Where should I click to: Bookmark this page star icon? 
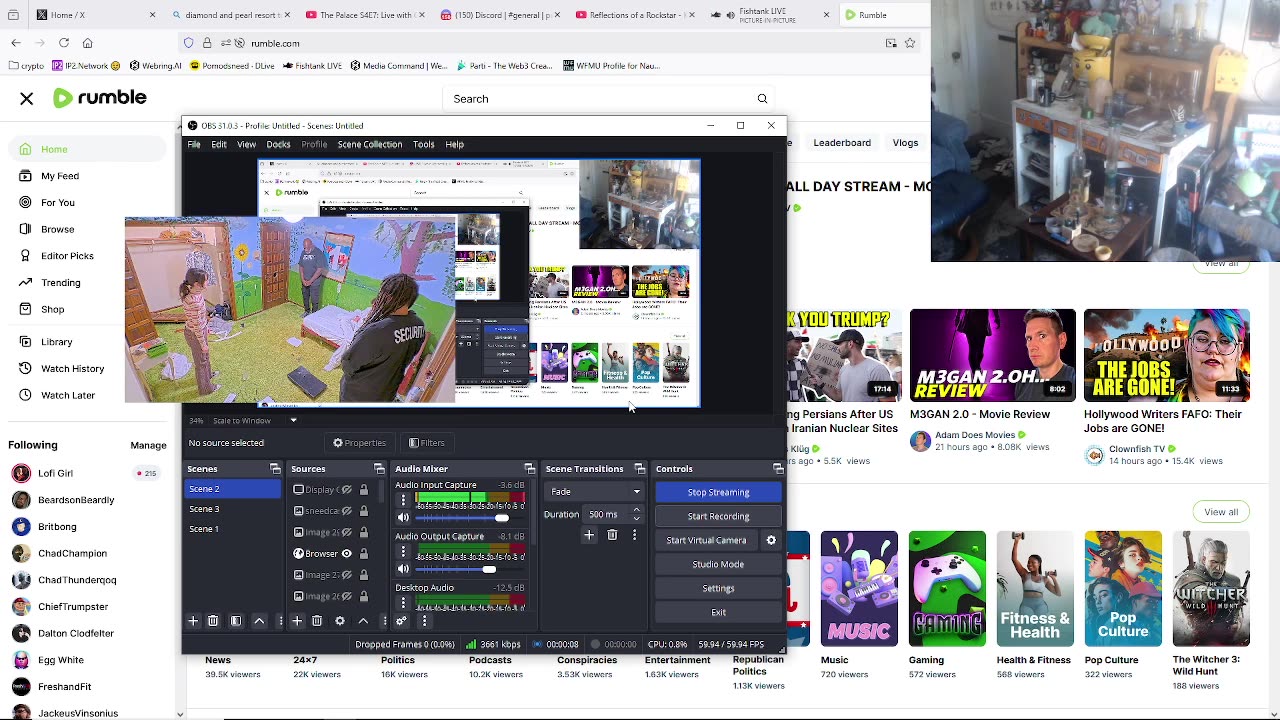[910, 43]
